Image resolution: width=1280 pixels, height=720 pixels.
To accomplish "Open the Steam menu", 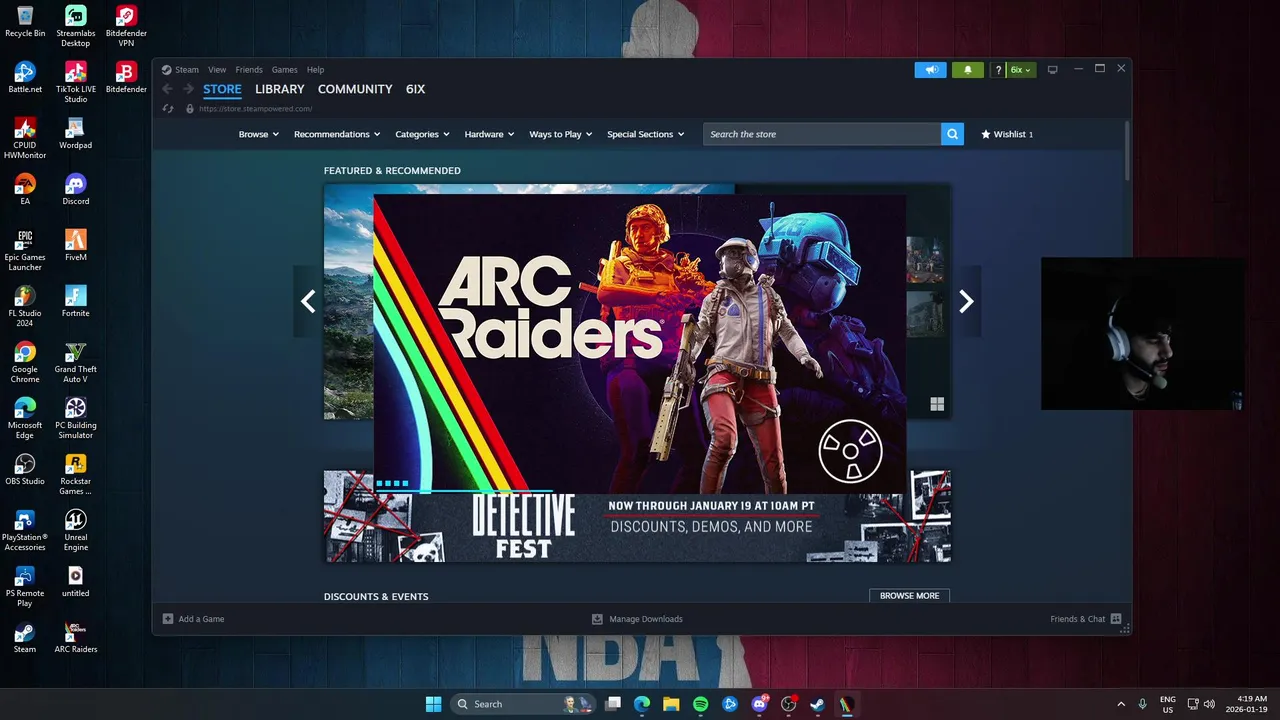I will [x=187, y=70].
